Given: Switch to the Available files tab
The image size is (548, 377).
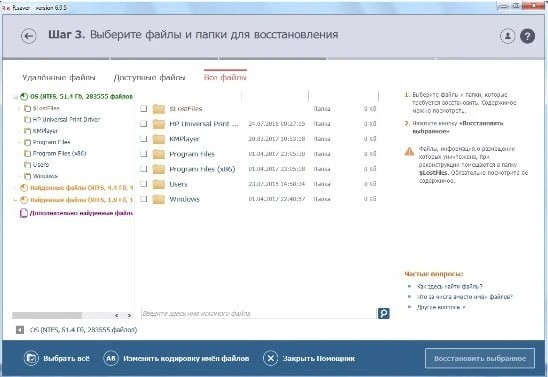Looking at the screenshot, I should [x=150, y=78].
